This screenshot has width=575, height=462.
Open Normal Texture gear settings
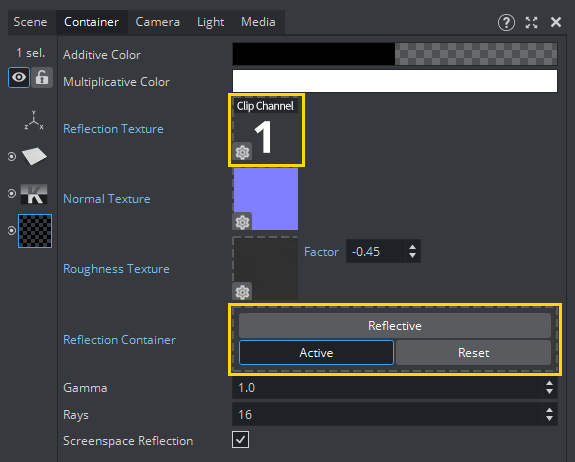242,221
